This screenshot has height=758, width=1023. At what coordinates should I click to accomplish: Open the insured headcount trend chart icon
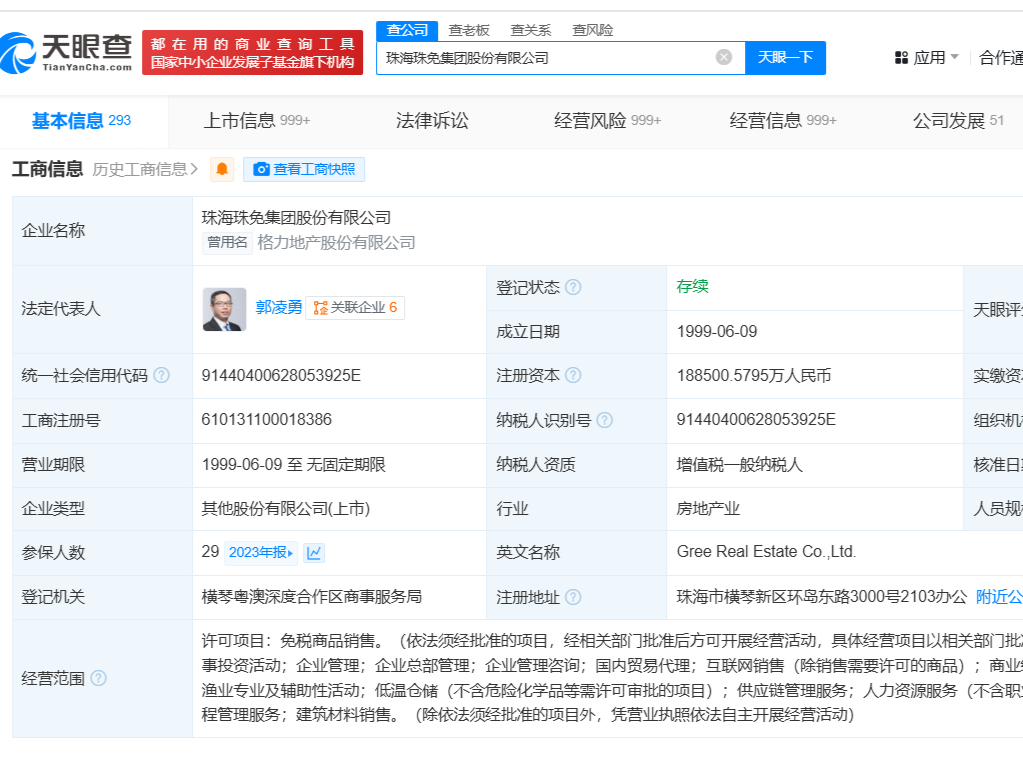pos(314,553)
